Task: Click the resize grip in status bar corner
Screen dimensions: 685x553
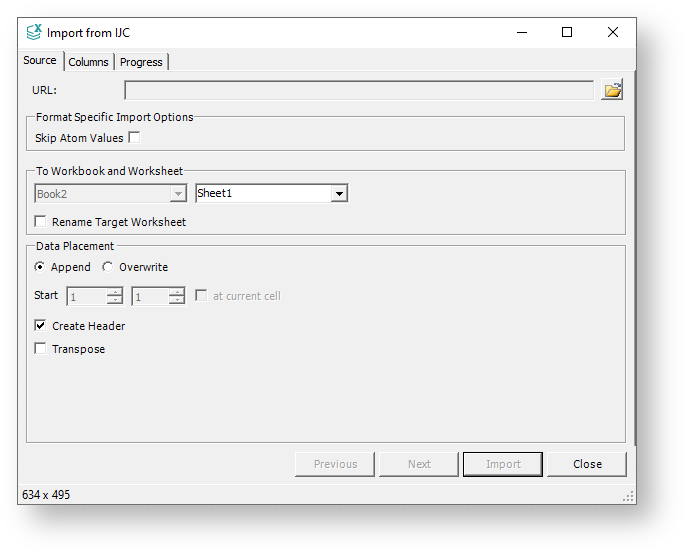Action: point(628,495)
